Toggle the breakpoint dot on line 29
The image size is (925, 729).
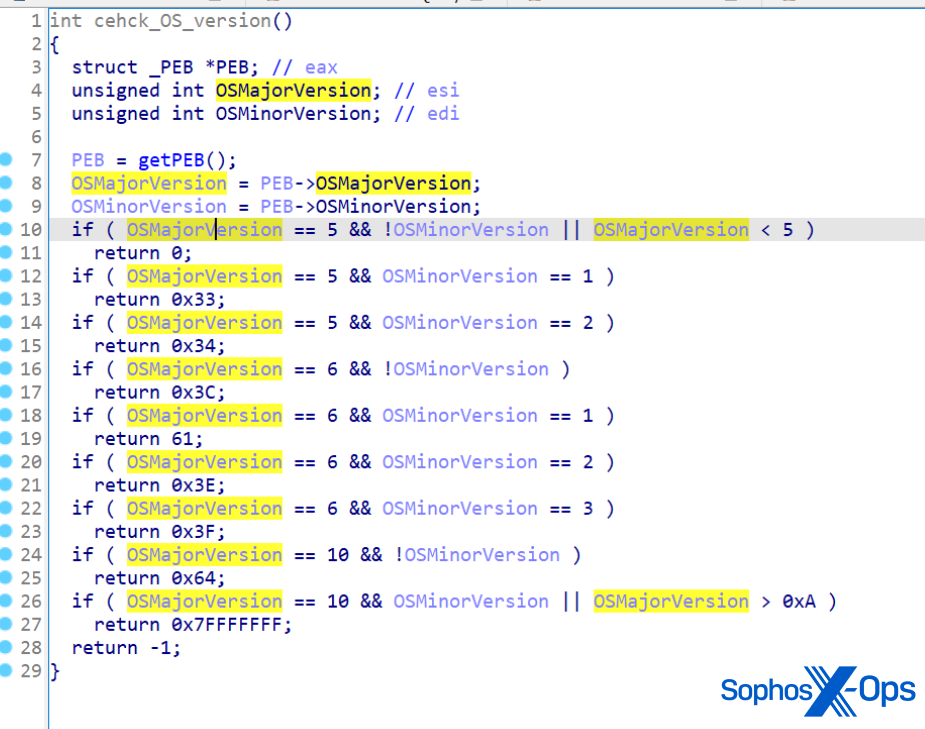(x=6, y=671)
